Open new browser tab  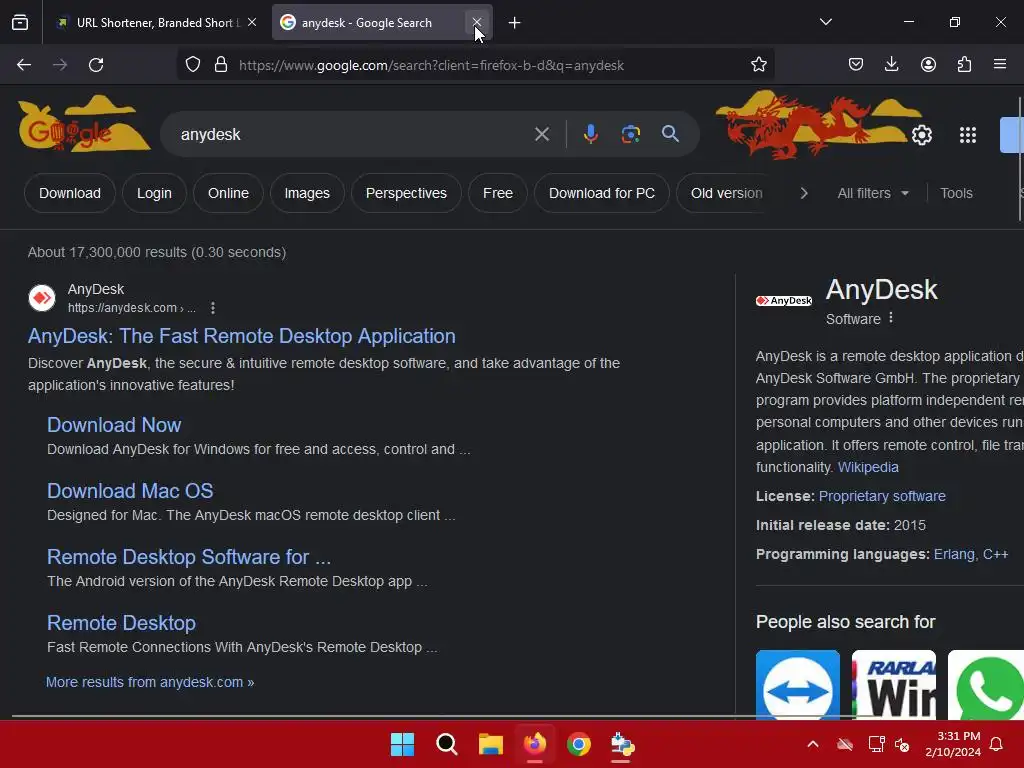click(515, 23)
